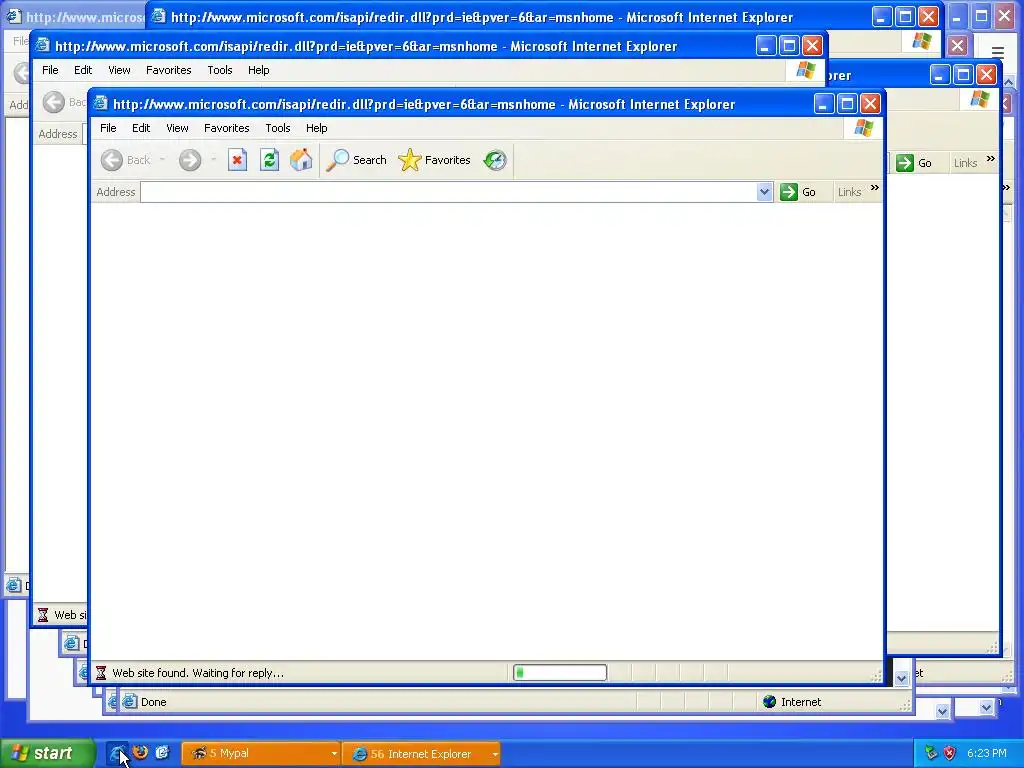Click the Address input field in front window
This screenshot has height=768, width=1024.
[x=449, y=192]
